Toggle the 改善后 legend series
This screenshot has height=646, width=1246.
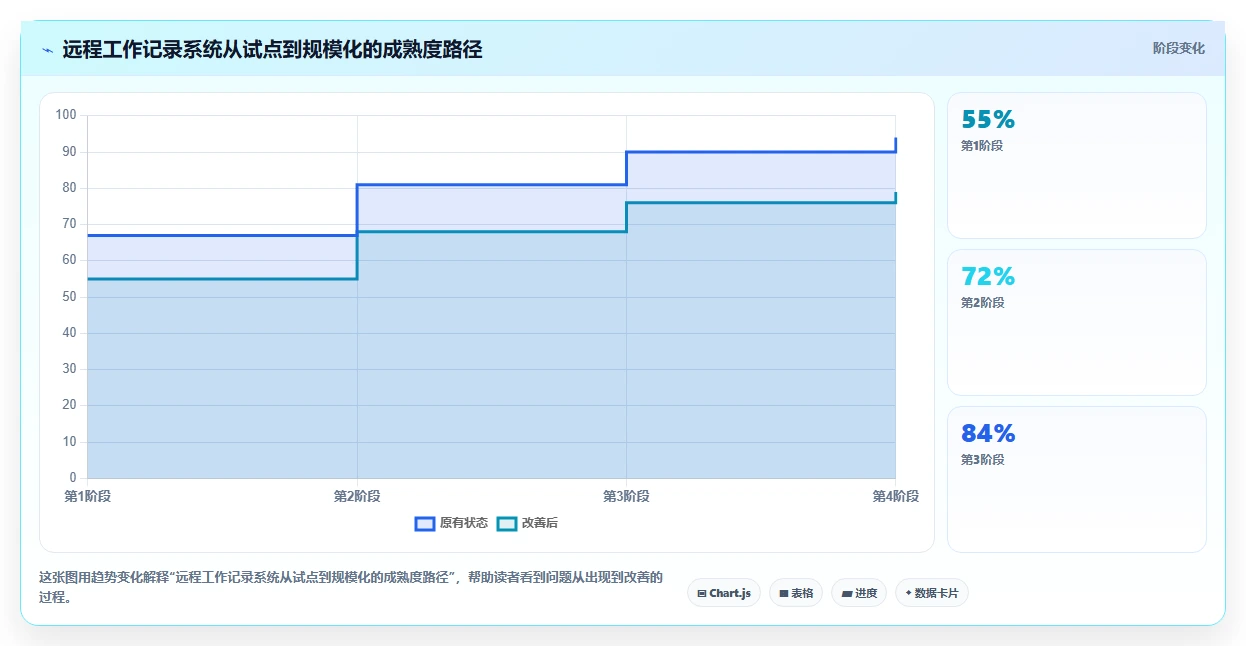(527, 523)
